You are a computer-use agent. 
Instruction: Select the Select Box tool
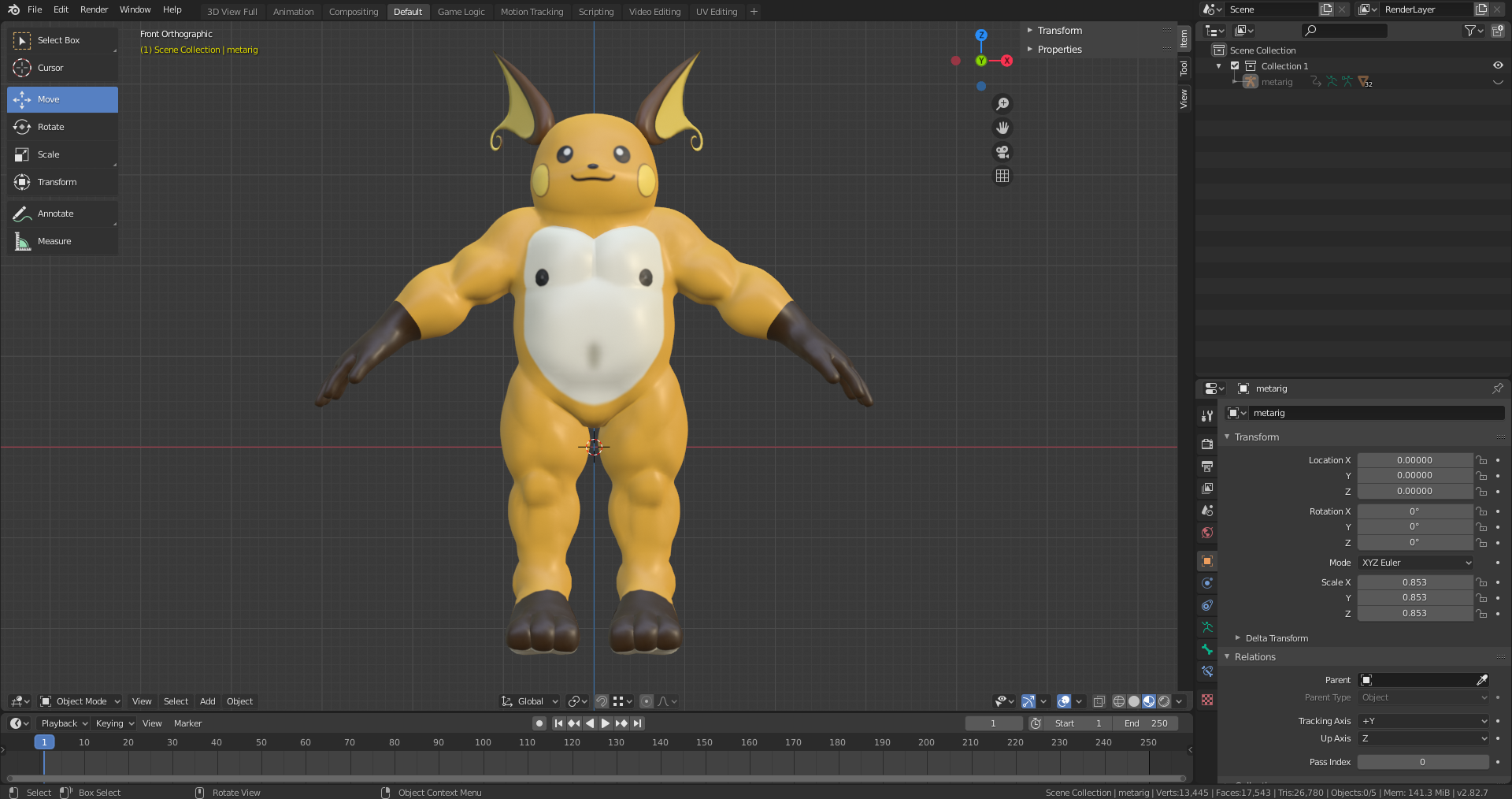[62, 40]
